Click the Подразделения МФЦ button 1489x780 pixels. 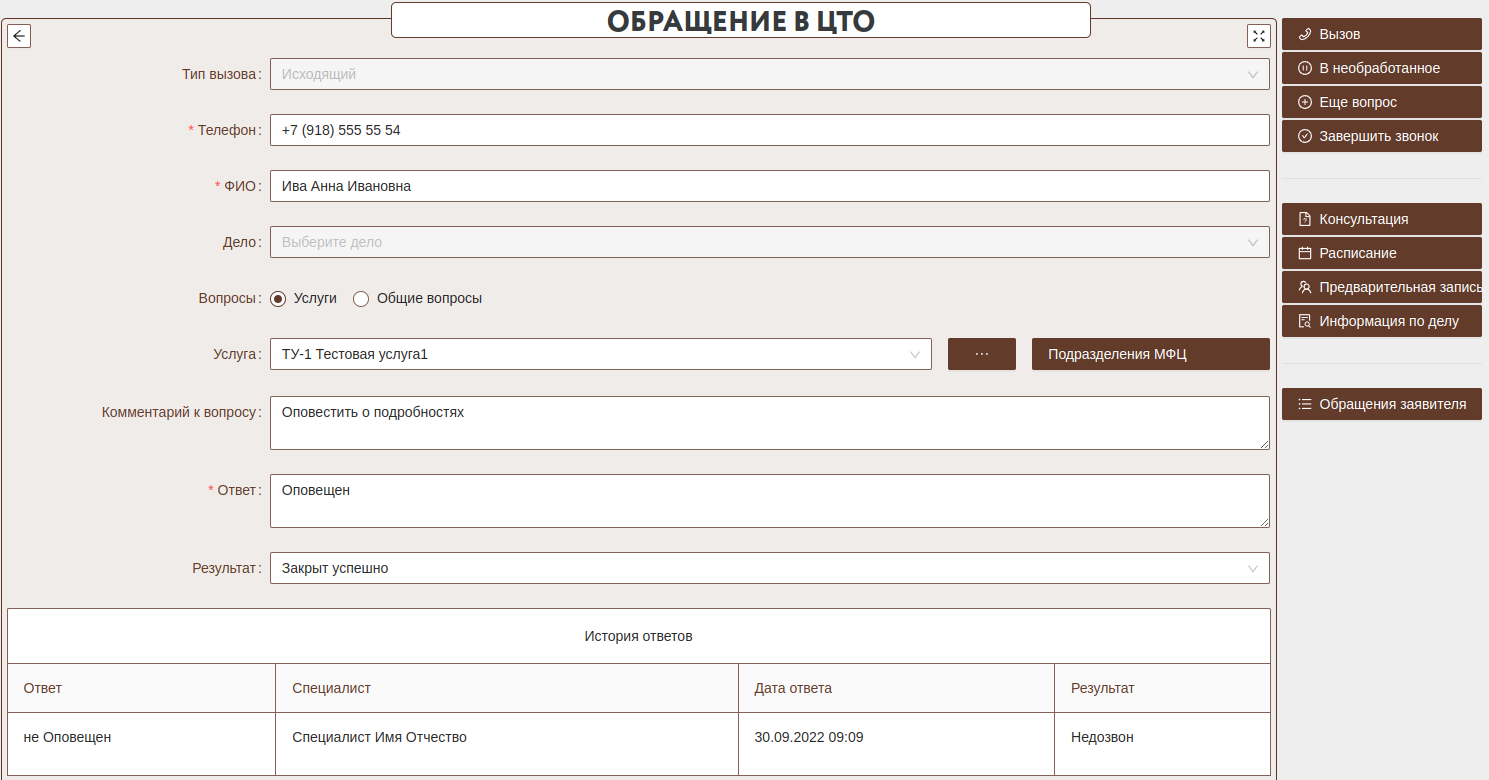click(x=1150, y=354)
